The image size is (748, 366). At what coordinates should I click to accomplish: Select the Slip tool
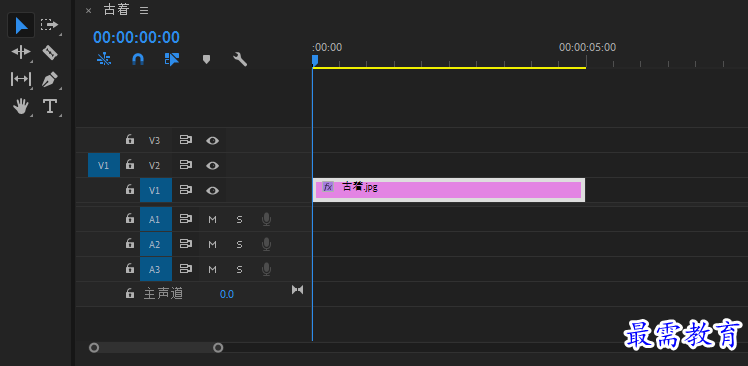(x=21, y=79)
